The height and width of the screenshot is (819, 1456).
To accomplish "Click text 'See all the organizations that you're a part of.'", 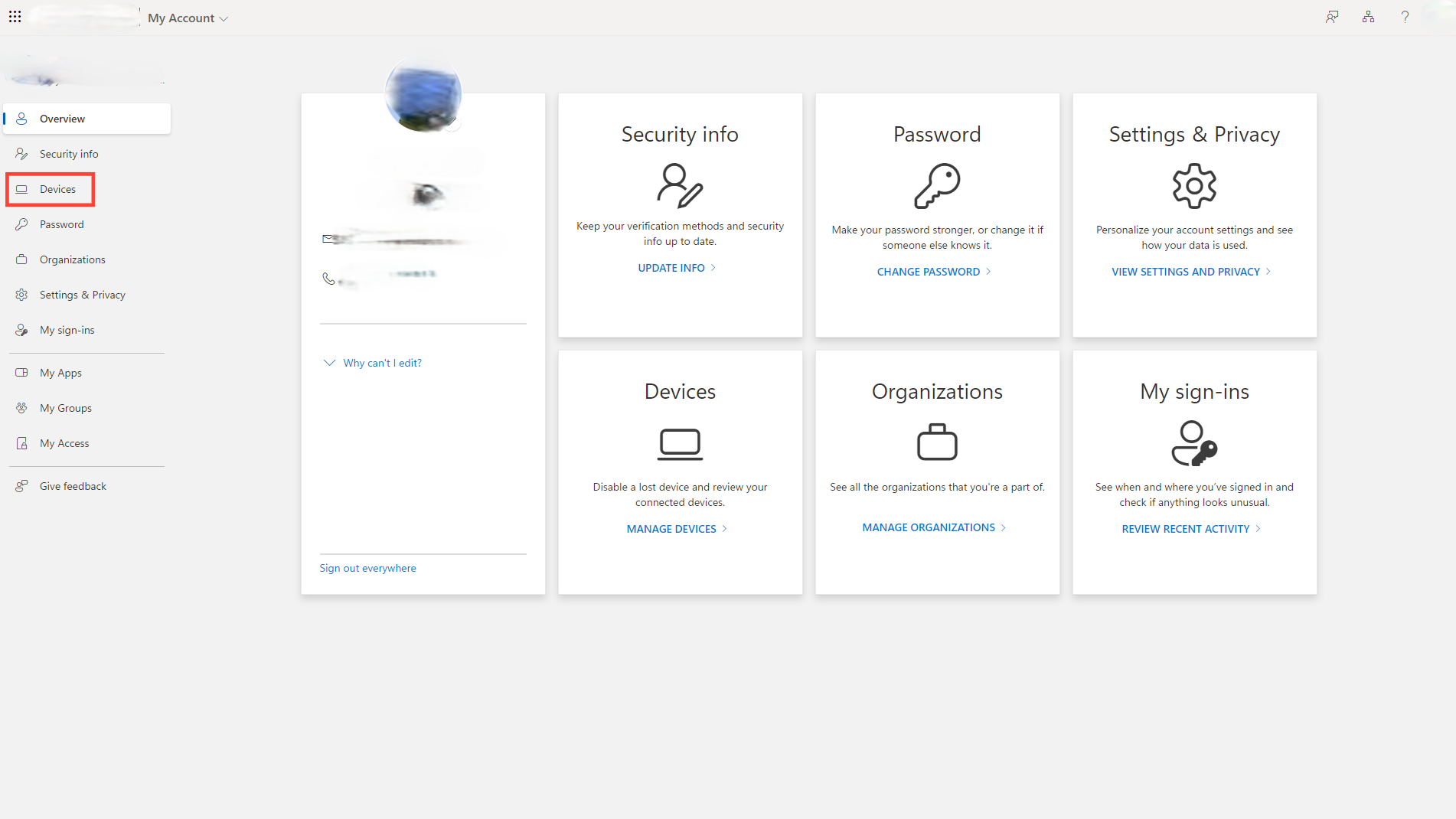I will tap(937, 487).
